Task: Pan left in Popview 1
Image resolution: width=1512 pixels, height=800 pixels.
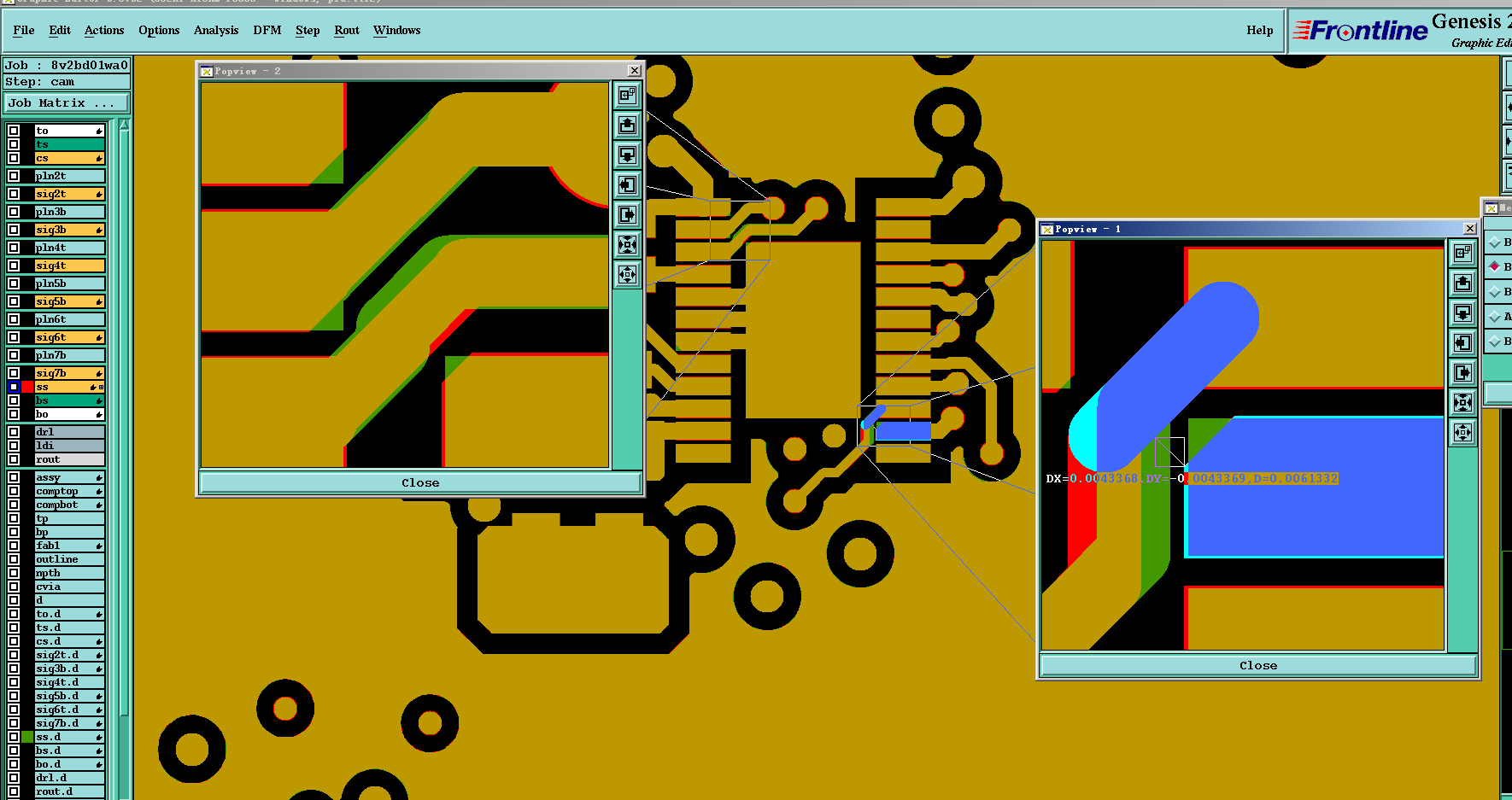Action: point(1462,342)
